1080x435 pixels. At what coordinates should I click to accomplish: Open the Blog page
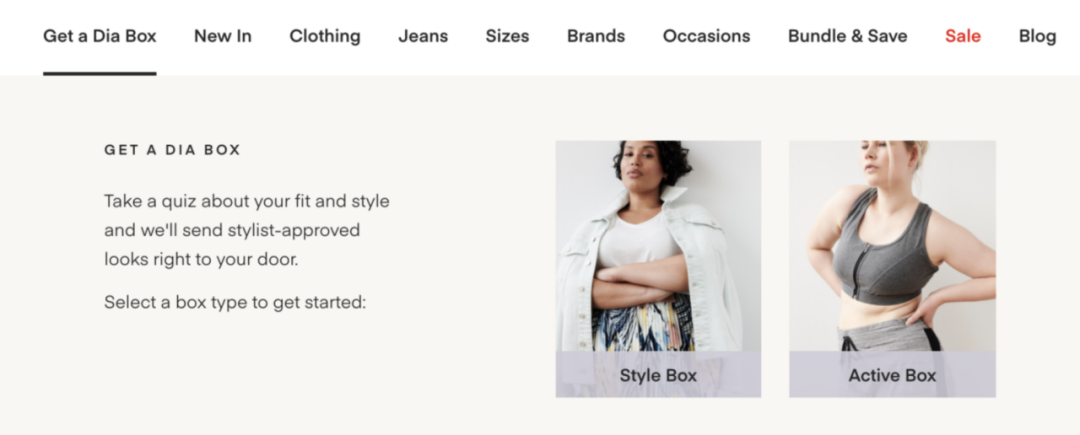tap(1037, 36)
